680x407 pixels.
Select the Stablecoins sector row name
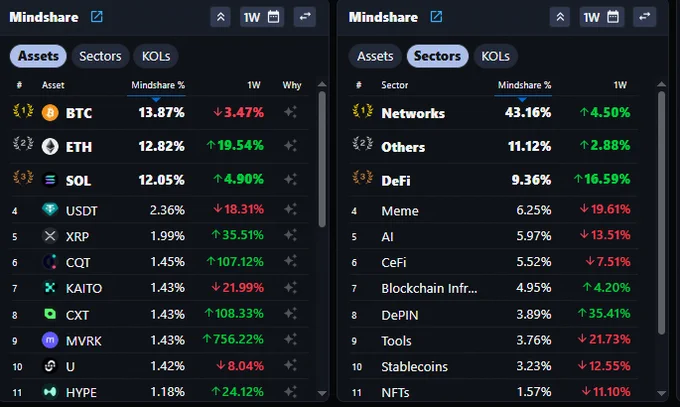click(414, 367)
